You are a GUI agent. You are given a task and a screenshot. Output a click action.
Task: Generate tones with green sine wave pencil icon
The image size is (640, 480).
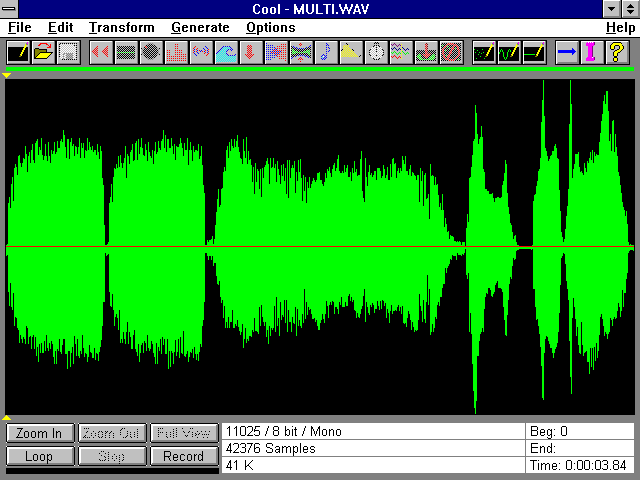[x=509, y=52]
